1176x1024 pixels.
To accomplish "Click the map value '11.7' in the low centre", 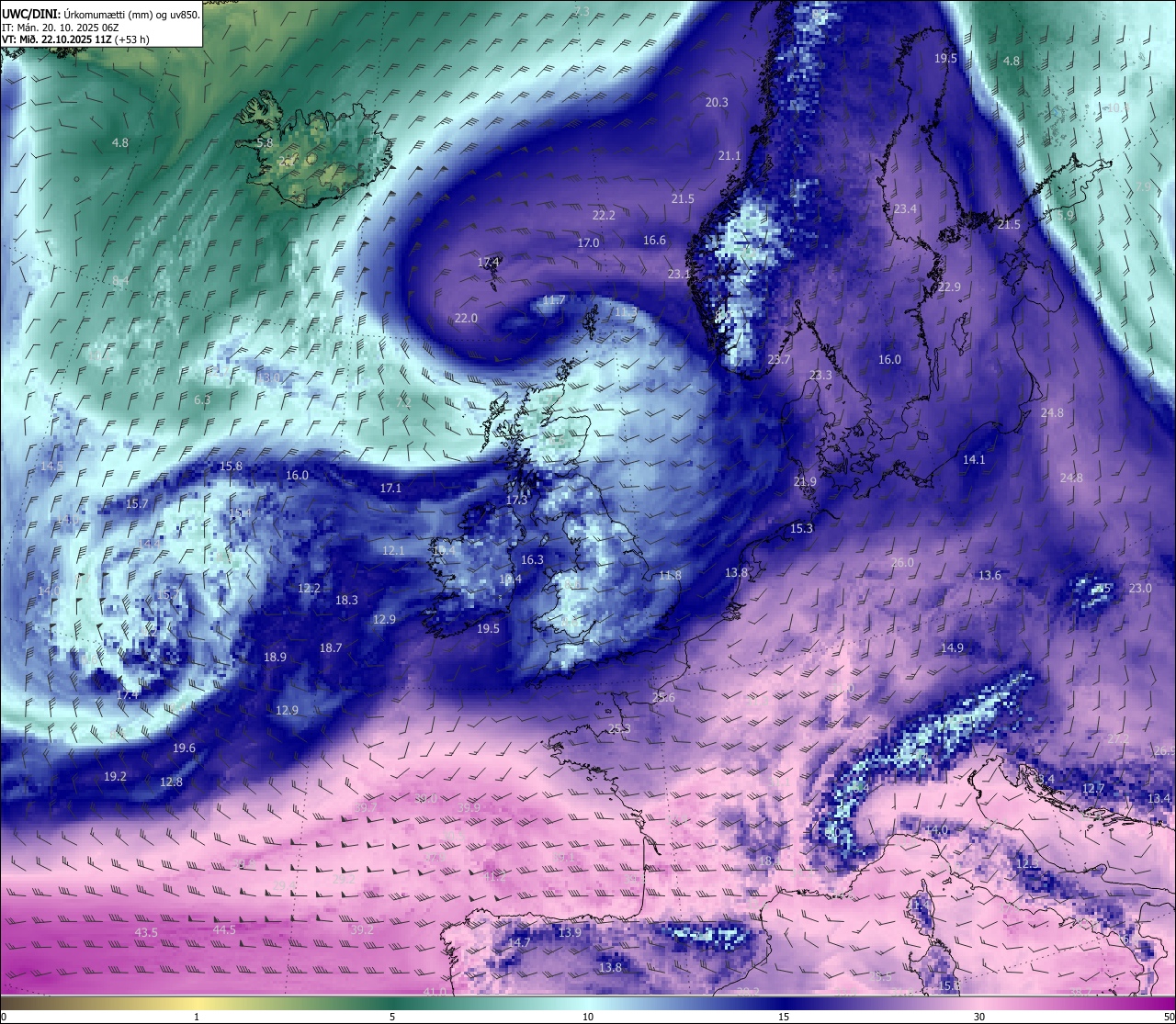I will [554, 299].
